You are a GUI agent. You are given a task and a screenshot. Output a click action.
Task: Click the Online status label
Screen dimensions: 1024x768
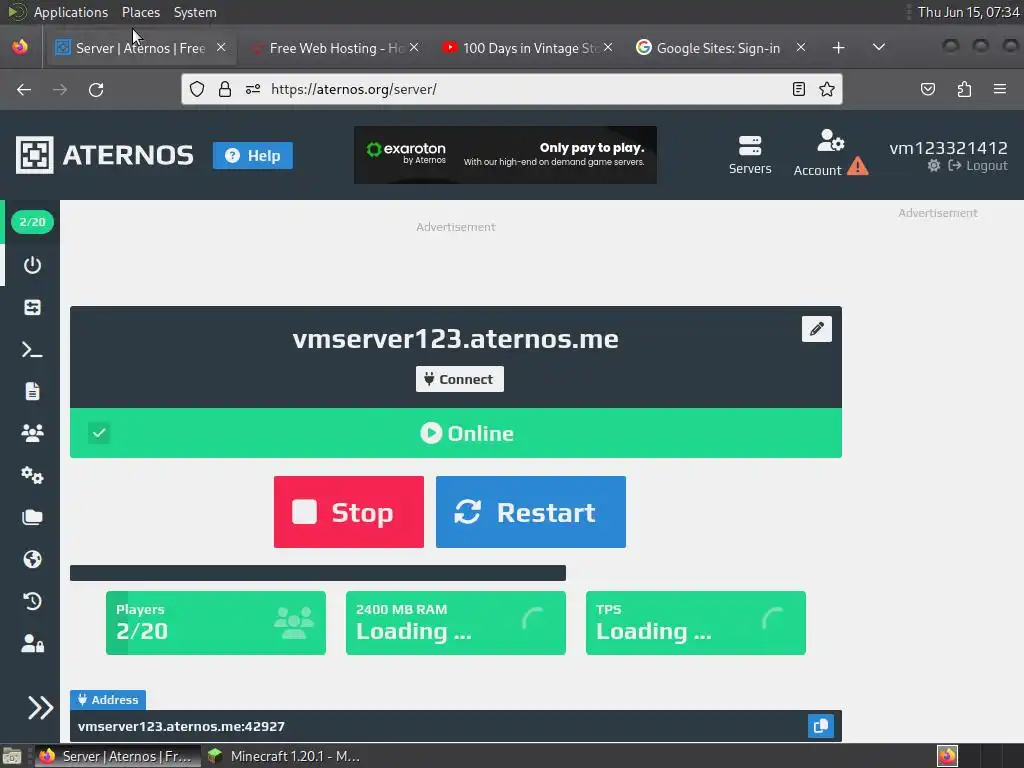tap(467, 433)
